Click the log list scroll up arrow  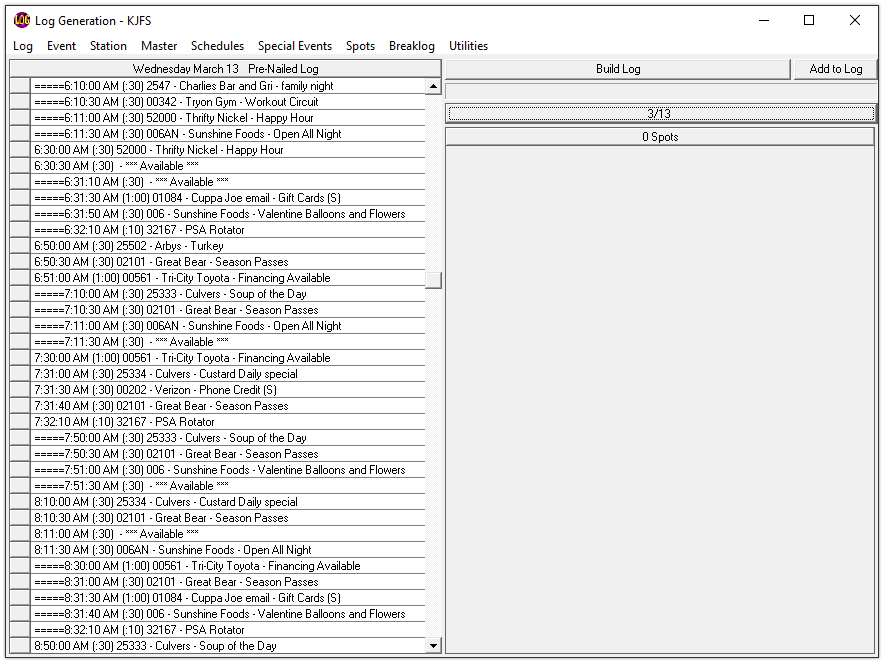(433, 87)
